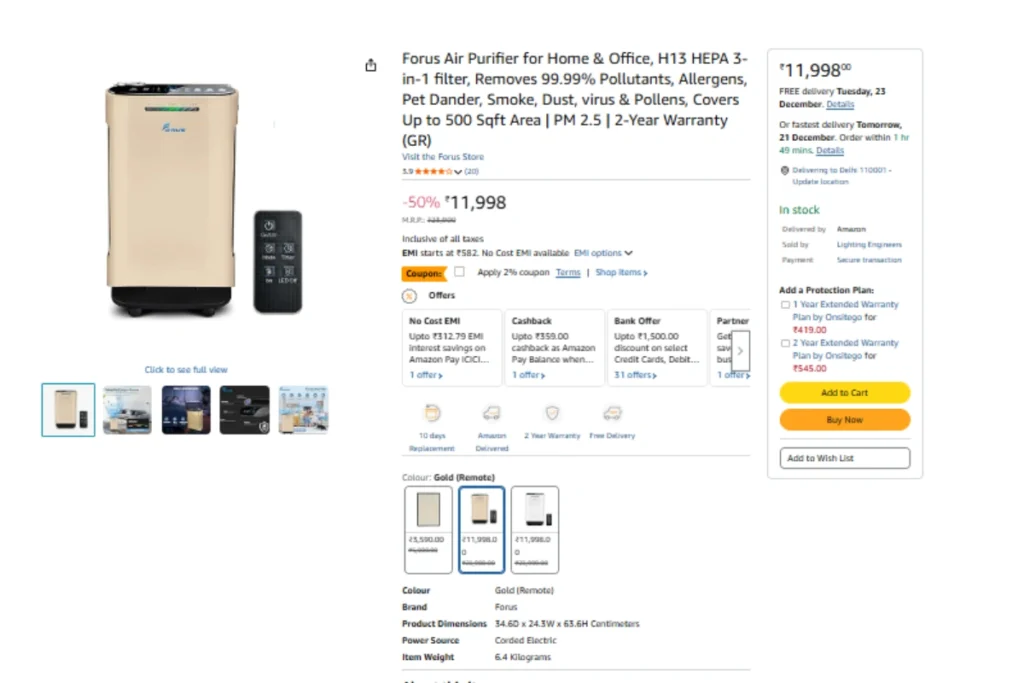Open the Cashback offer card
The width and height of the screenshot is (1024, 683).
(x=554, y=347)
